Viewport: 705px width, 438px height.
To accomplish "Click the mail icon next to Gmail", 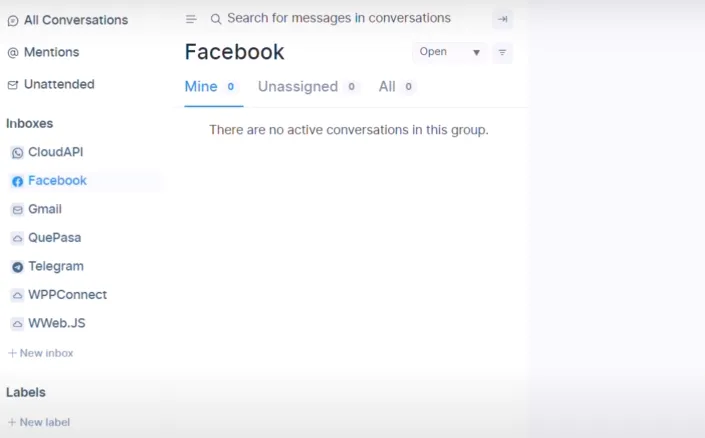I will pyautogui.click(x=17, y=210).
